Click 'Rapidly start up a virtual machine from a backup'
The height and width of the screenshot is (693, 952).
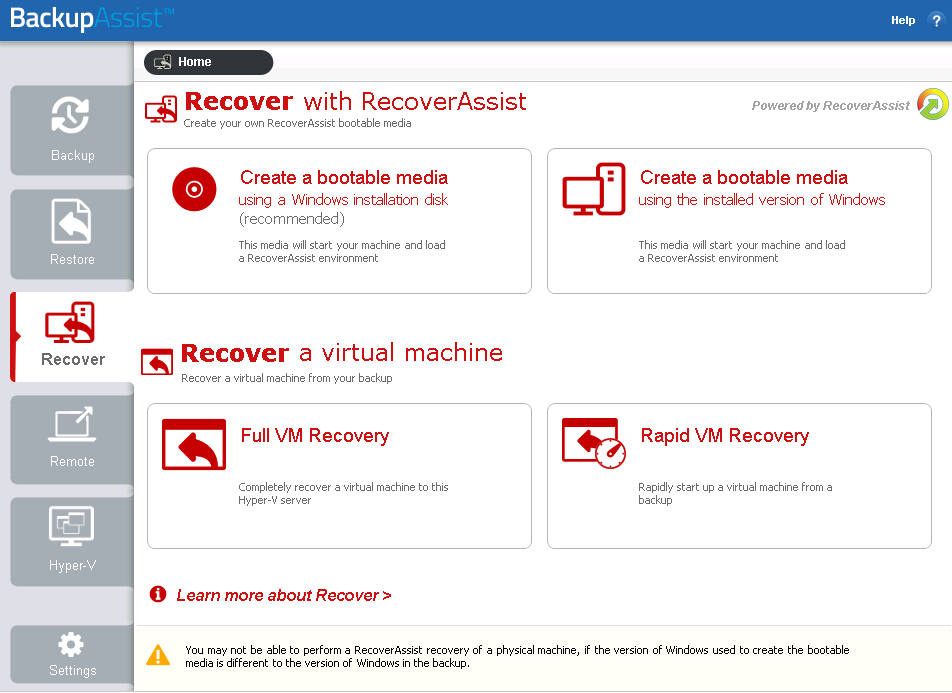tap(735, 493)
